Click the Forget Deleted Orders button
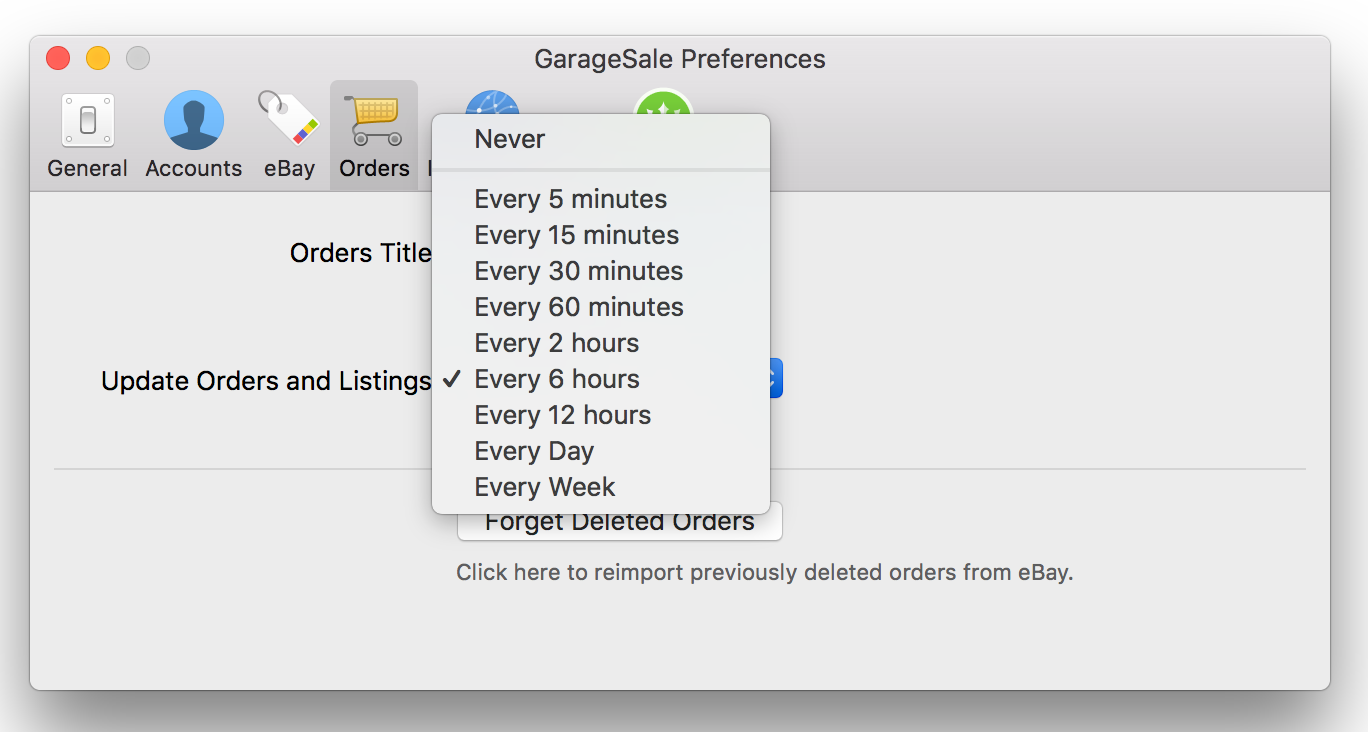The width and height of the screenshot is (1368, 732). pos(620,527)
